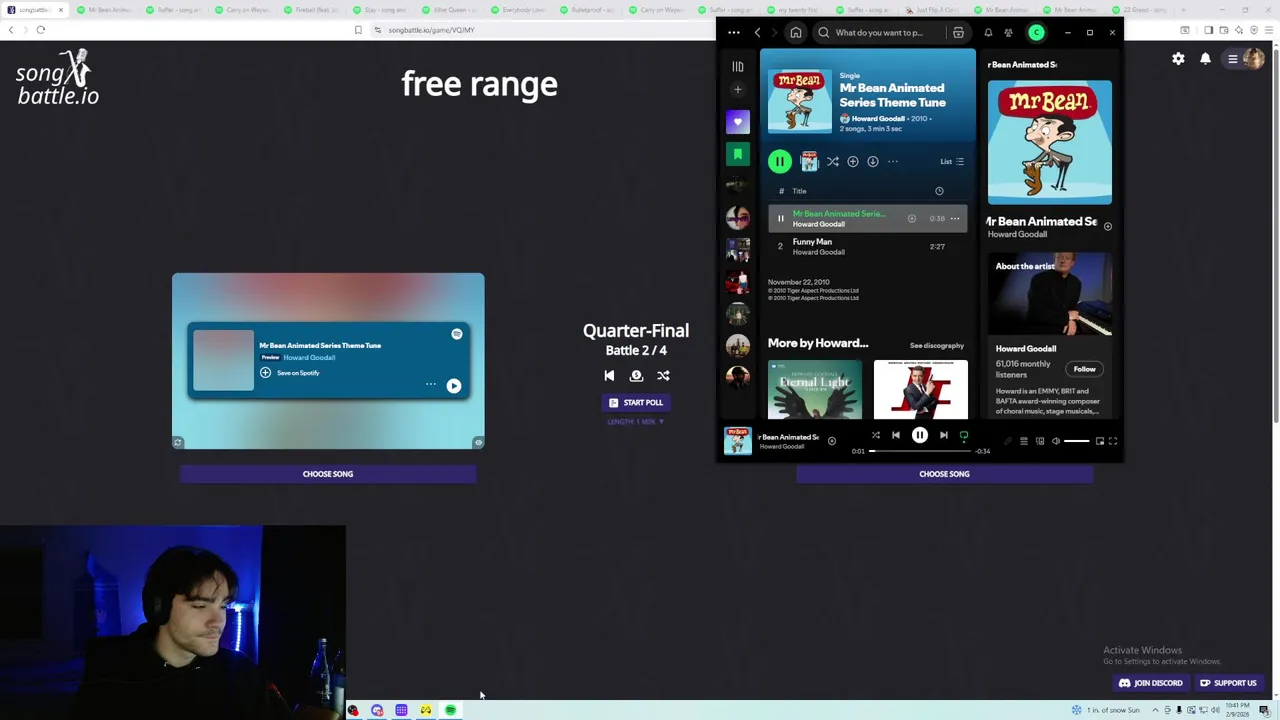
Task: Add the playing Mr Bean track to a playlist
Action: pyautogui.click(x=911, y=218)
